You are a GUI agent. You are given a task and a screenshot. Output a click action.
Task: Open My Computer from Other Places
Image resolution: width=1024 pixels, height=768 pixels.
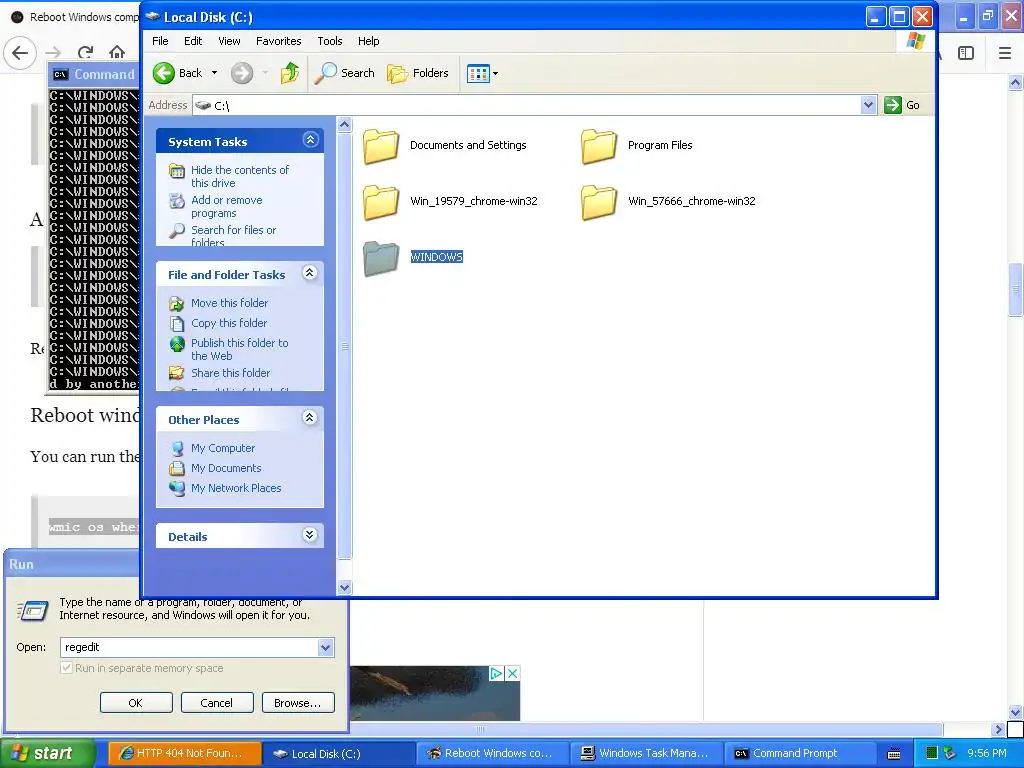[x=223, y=448]
